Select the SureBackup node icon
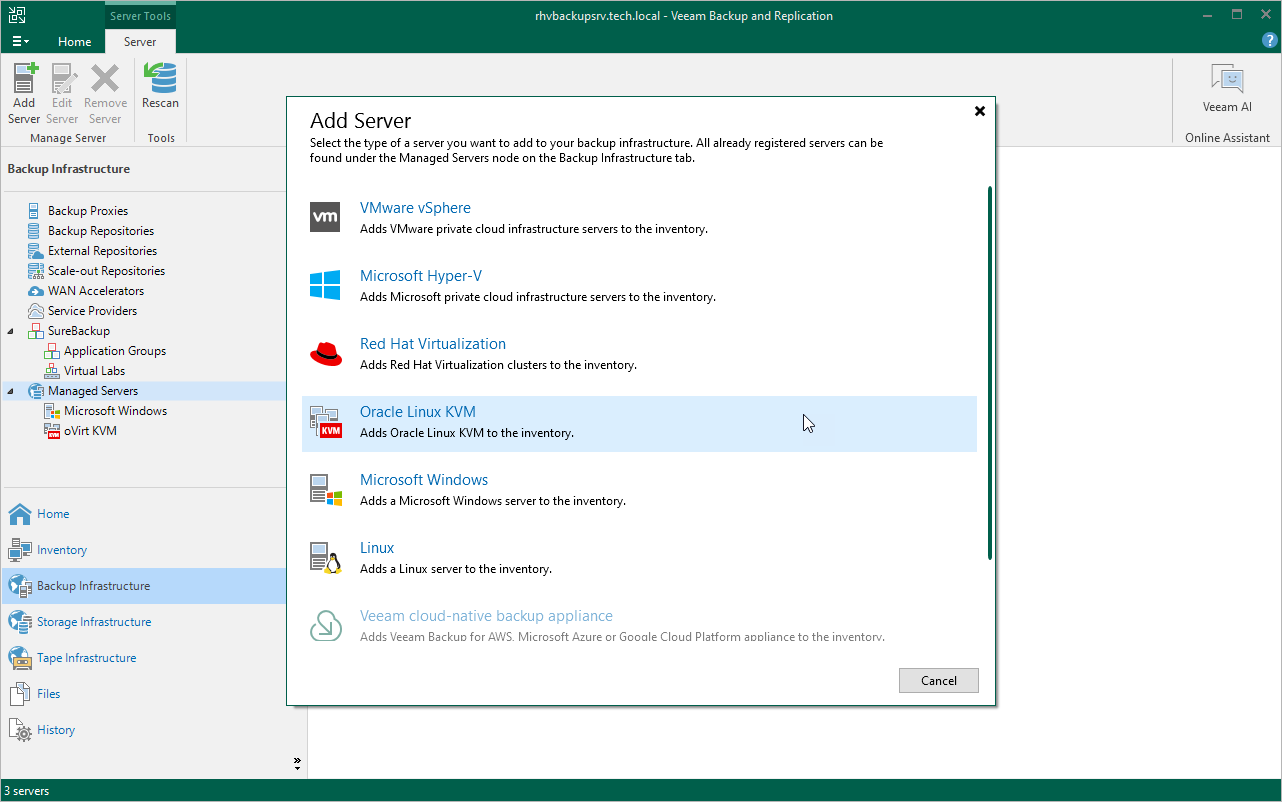 pos(36,331)
